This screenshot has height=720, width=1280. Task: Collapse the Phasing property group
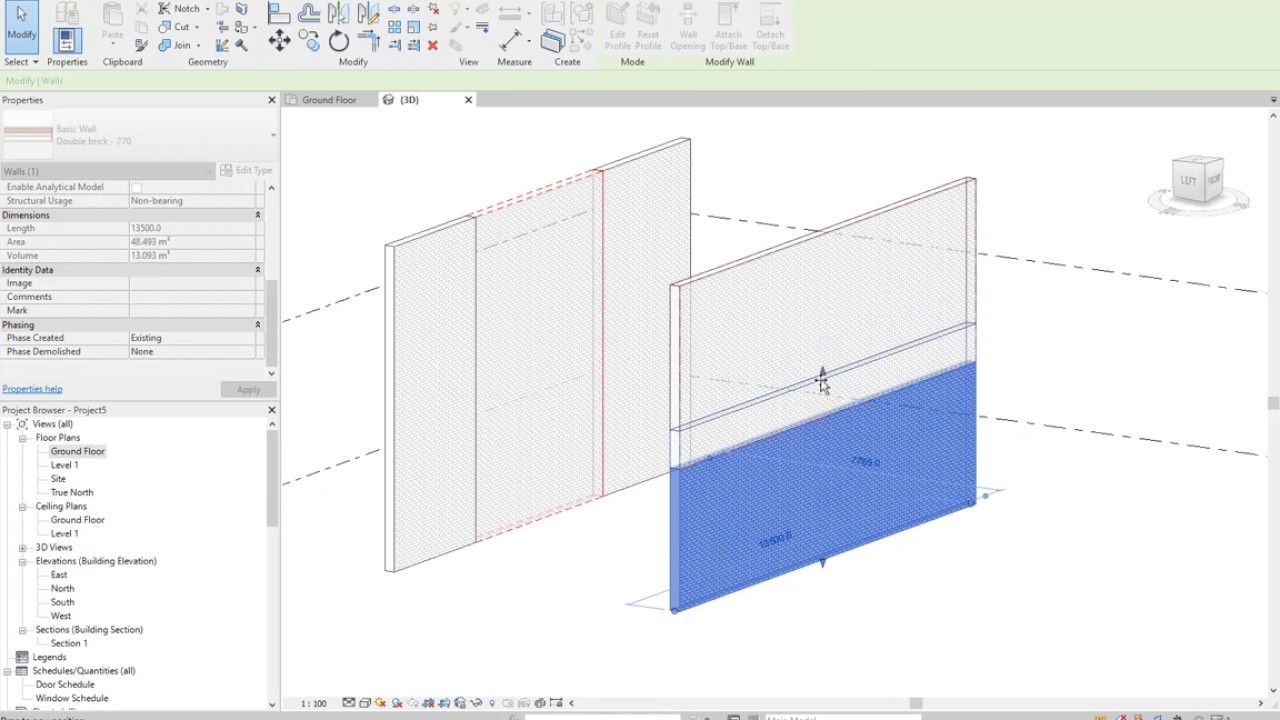[x=257, y=325]
